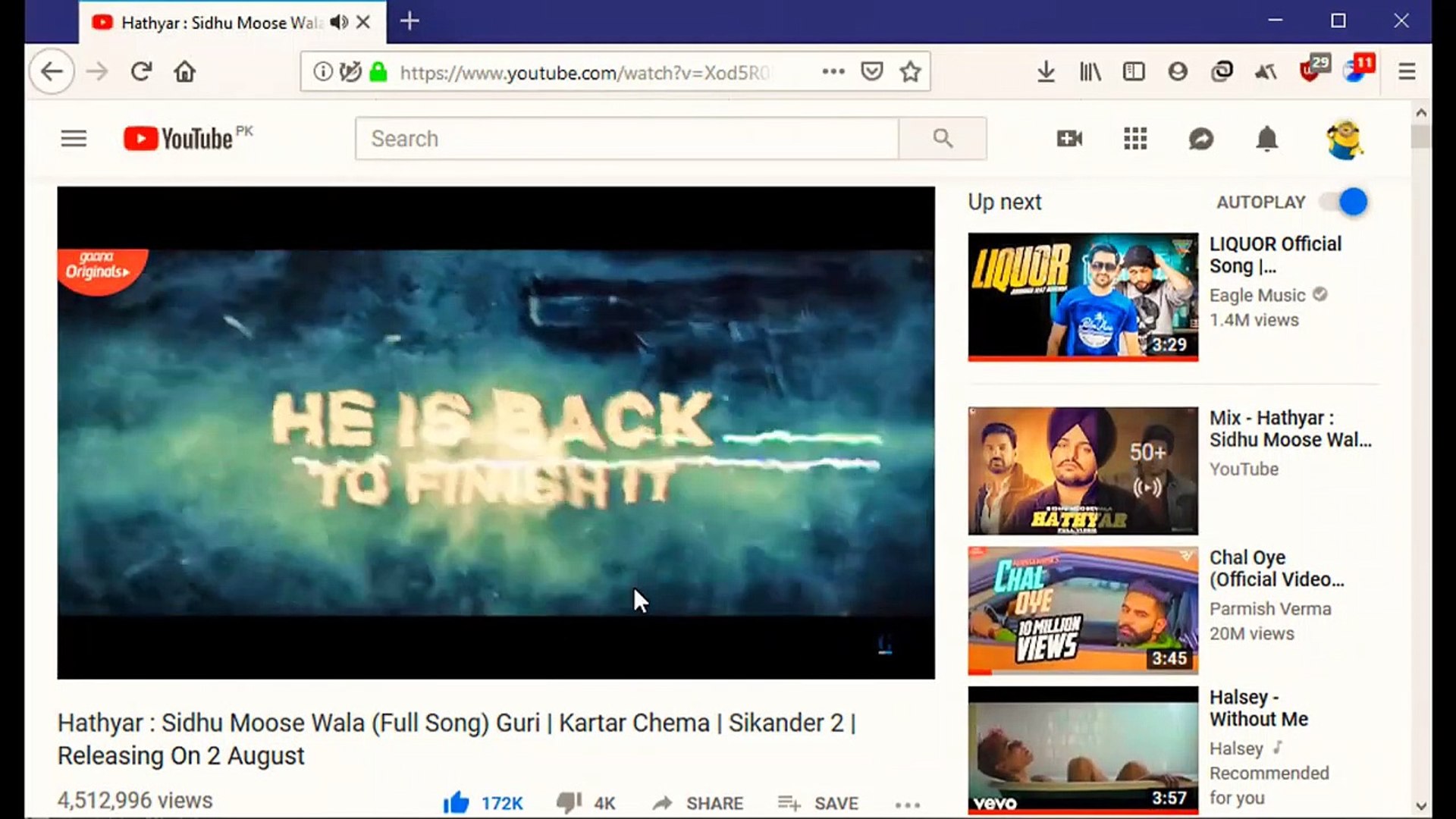The width and height of the screenshot is (1456, 819).
Task: Click the search magnifier button
Action: pos(943,138)
